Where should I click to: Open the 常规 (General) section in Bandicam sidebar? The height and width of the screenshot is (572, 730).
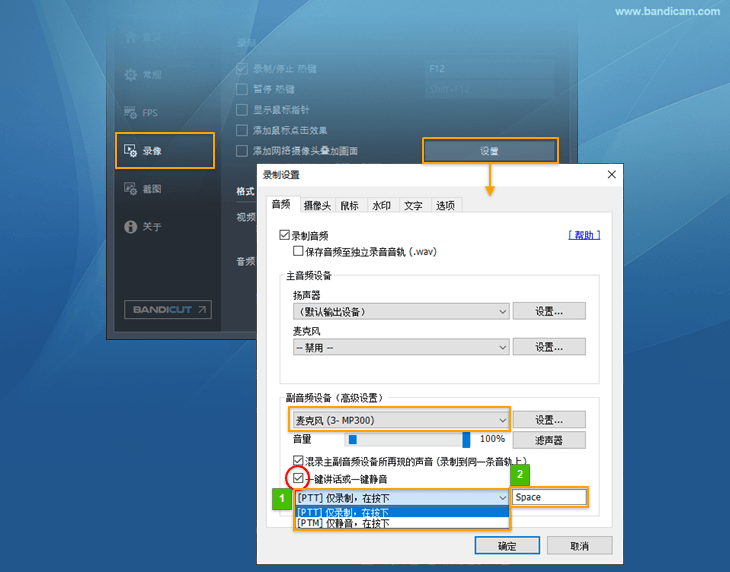[143, 75]
